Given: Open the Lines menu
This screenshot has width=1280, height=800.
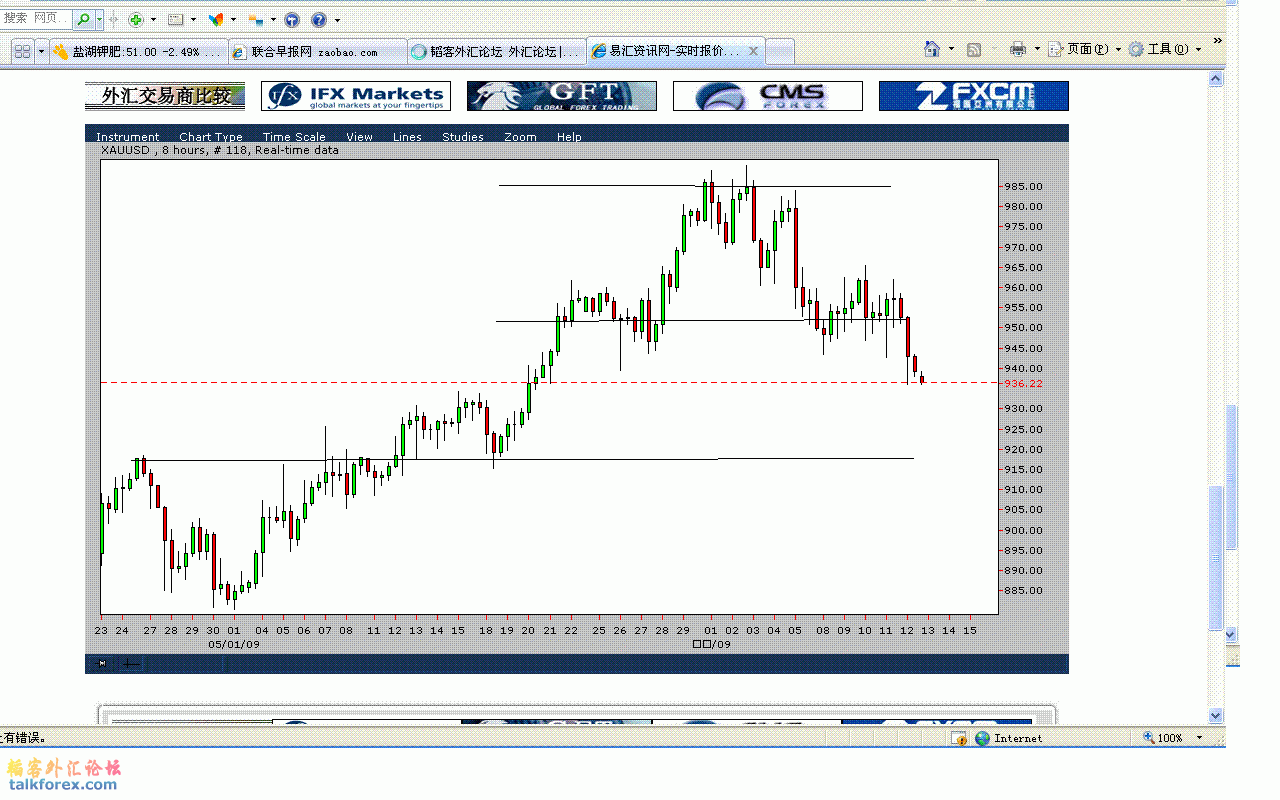Looking at the screenshot, I should tap(407, 137).
